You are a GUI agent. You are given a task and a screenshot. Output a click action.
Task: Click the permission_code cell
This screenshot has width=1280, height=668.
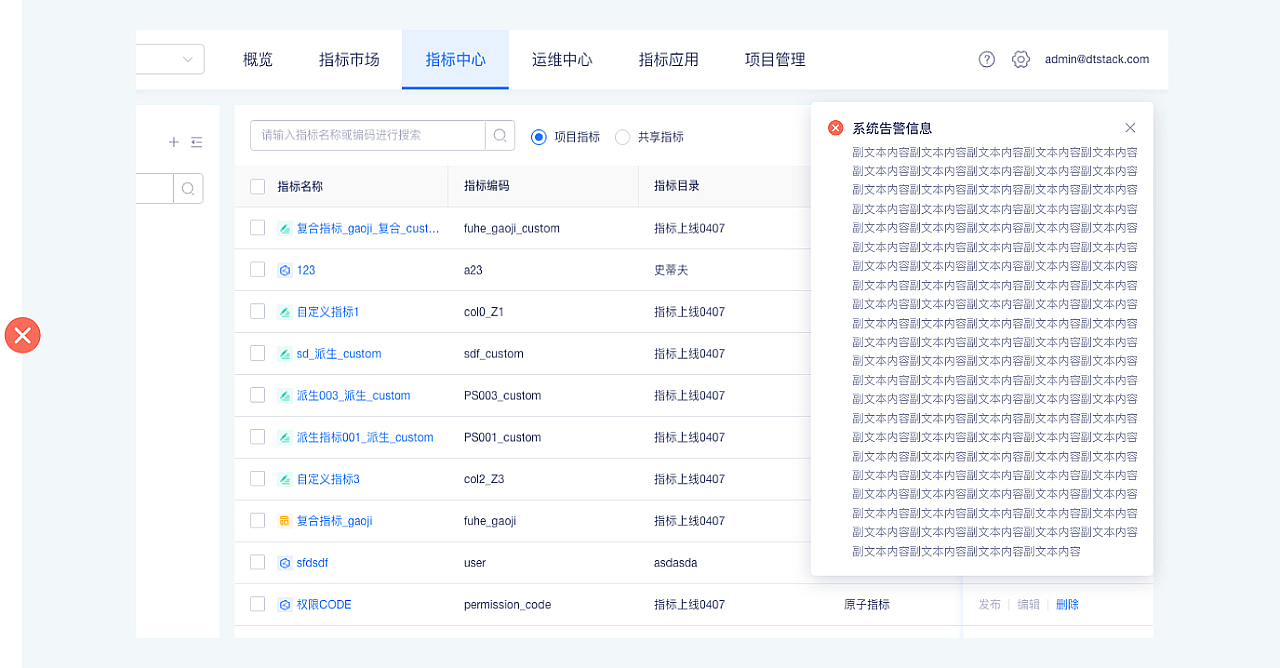point(507,605)
